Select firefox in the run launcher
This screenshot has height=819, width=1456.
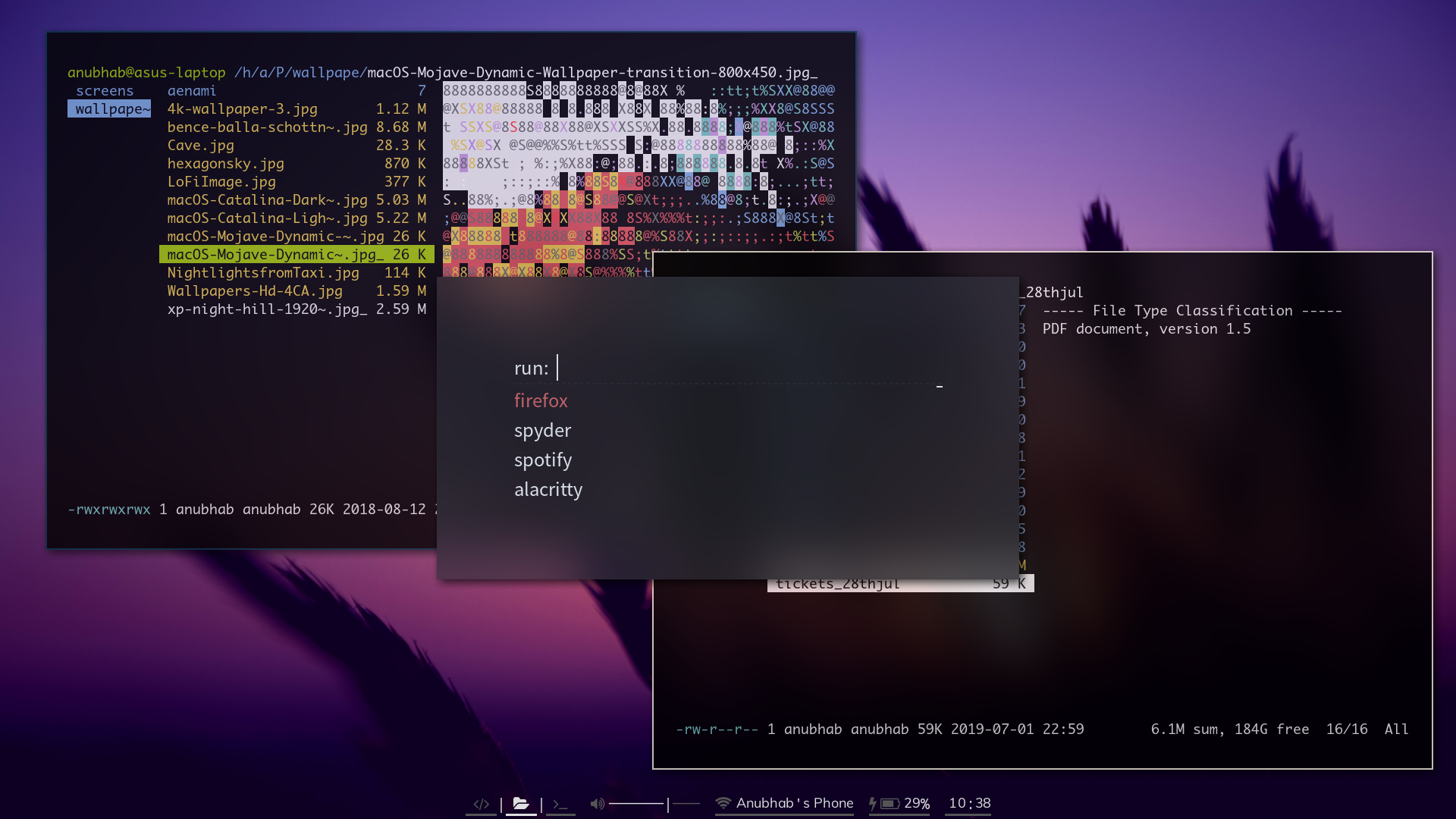click(541, 400)
